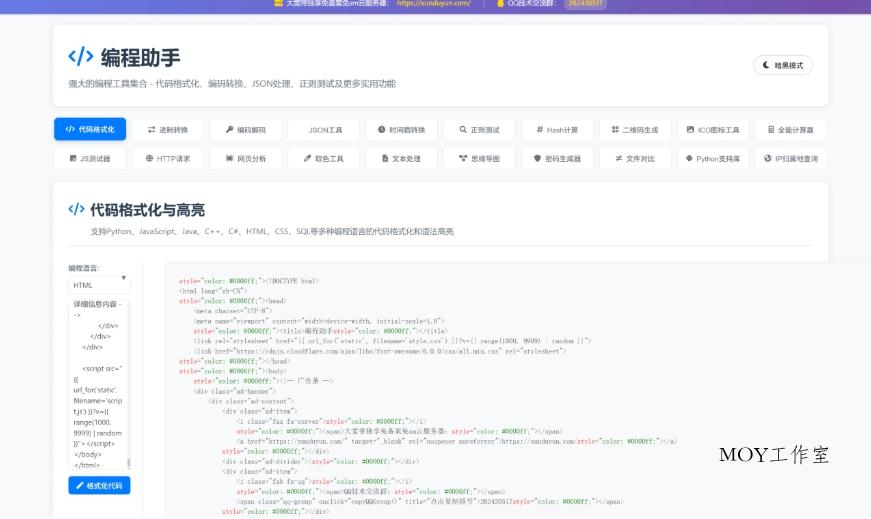
Task: Expand the 编程语言 HTML dropdown
Action: (99, 285)
